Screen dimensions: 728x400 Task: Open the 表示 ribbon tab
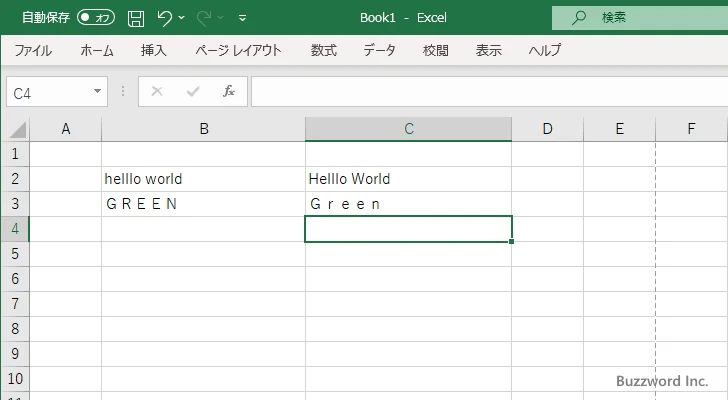click(x=488, y=50)
